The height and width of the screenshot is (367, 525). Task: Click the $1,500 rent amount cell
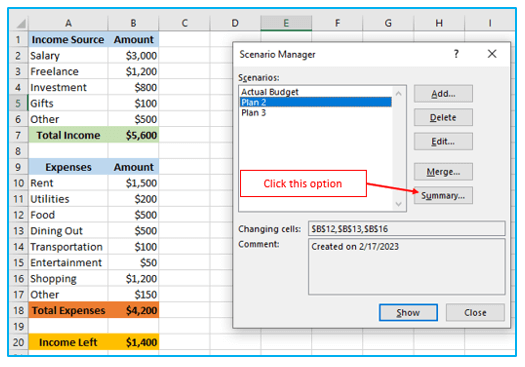click(x=133, y=183)
